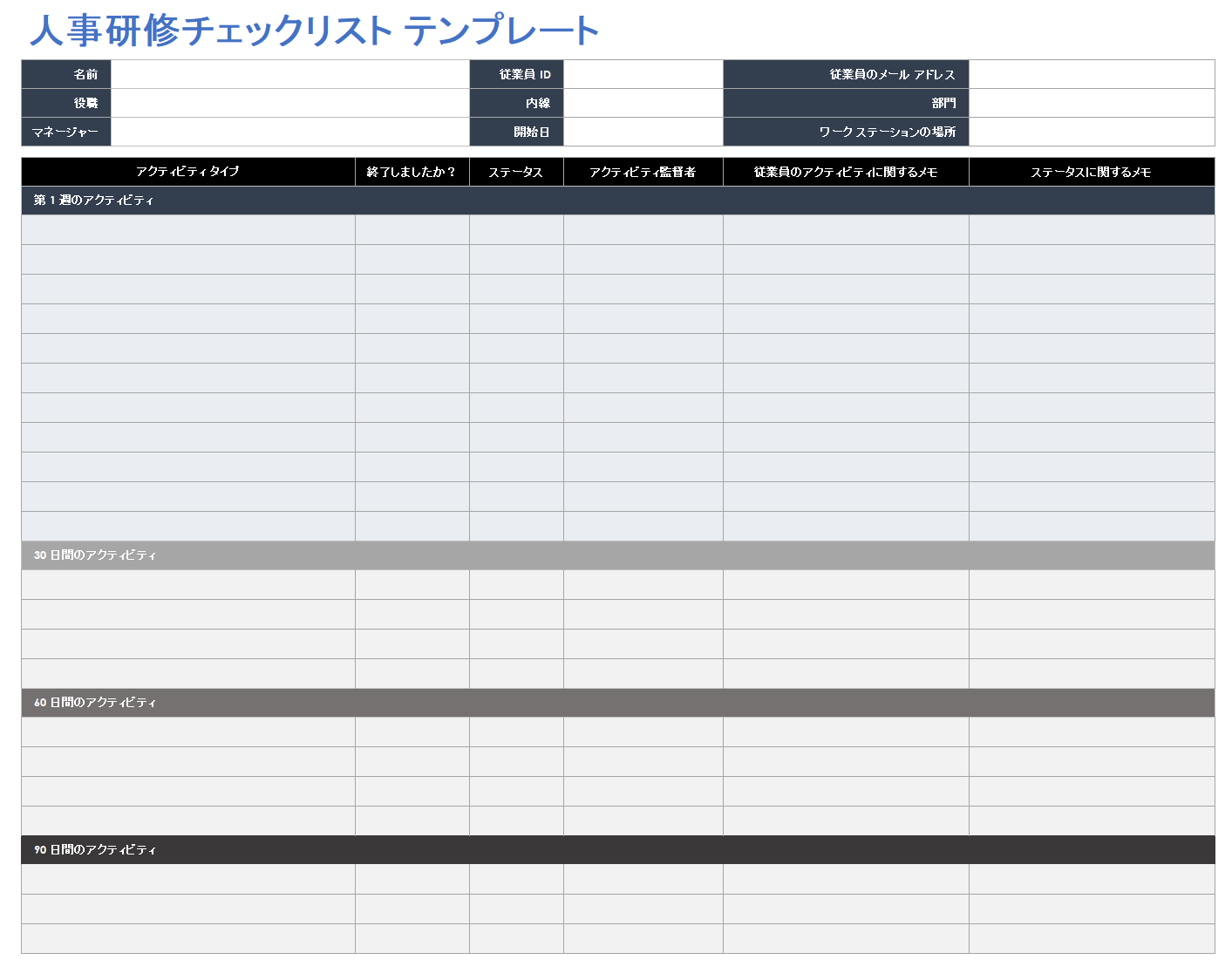Image resolution: width=1232 pixels, height=960 pixels.
Task: Click the empty field beside 従業員 ID
Action: click(x=643, y=74)
